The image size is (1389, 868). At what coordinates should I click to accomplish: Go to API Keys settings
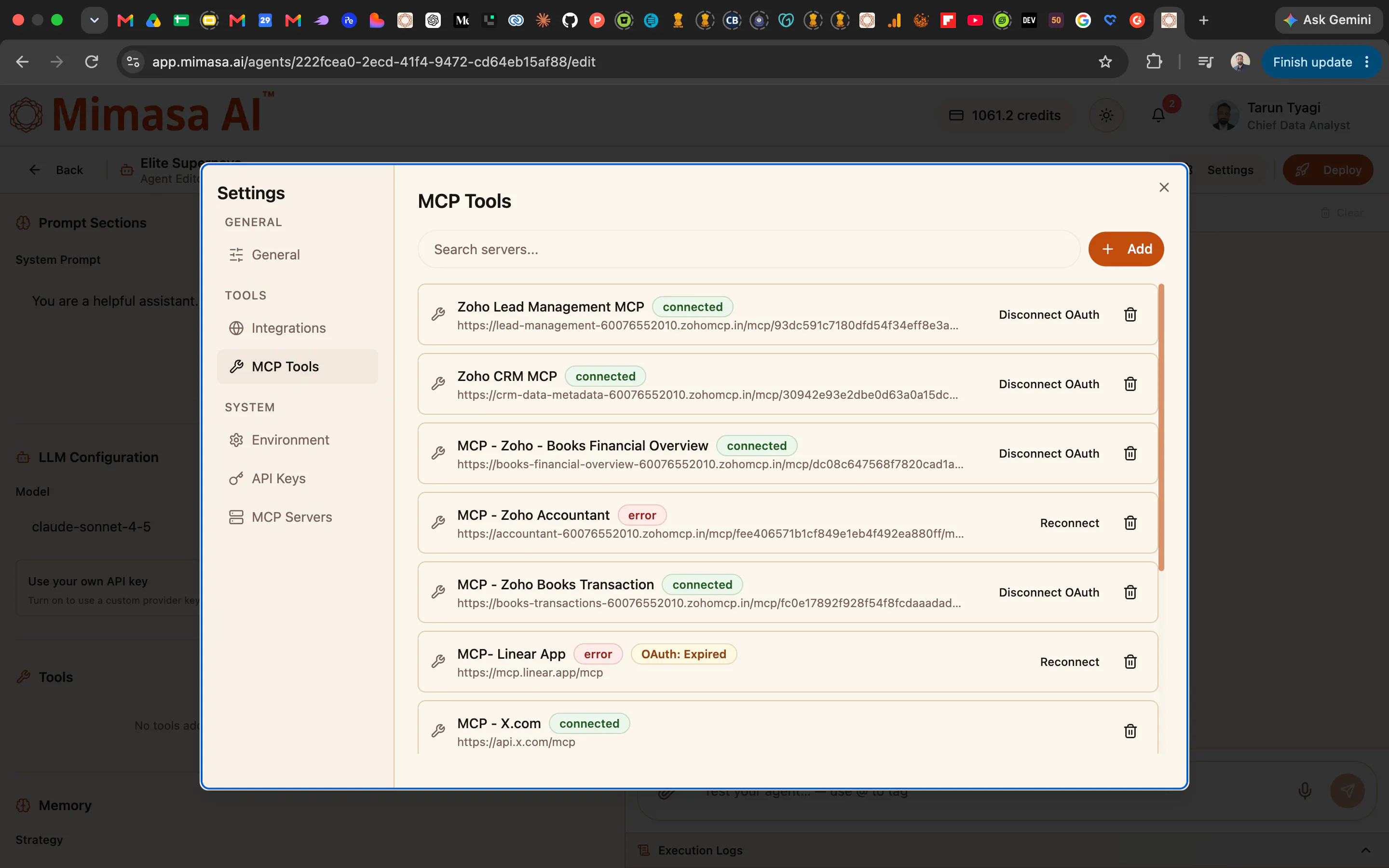coord(297,479)
